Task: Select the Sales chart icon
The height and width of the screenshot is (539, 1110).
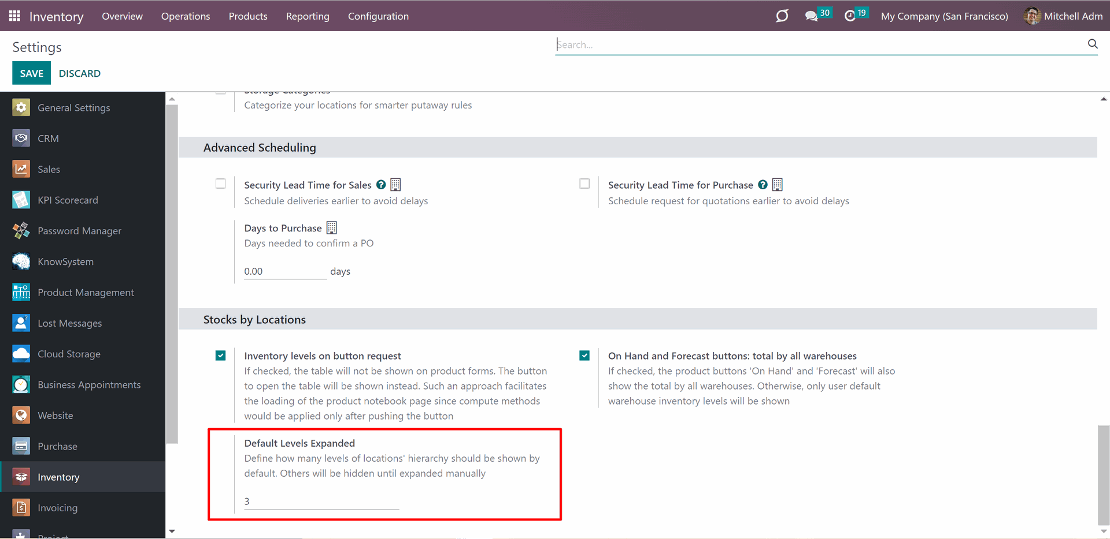Action: [21, 169]
